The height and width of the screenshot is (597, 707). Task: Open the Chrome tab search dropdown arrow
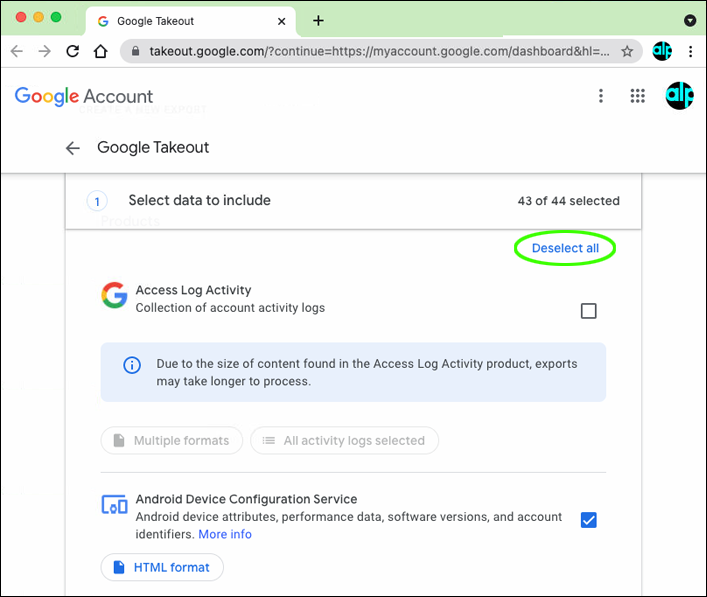point(690,20)
